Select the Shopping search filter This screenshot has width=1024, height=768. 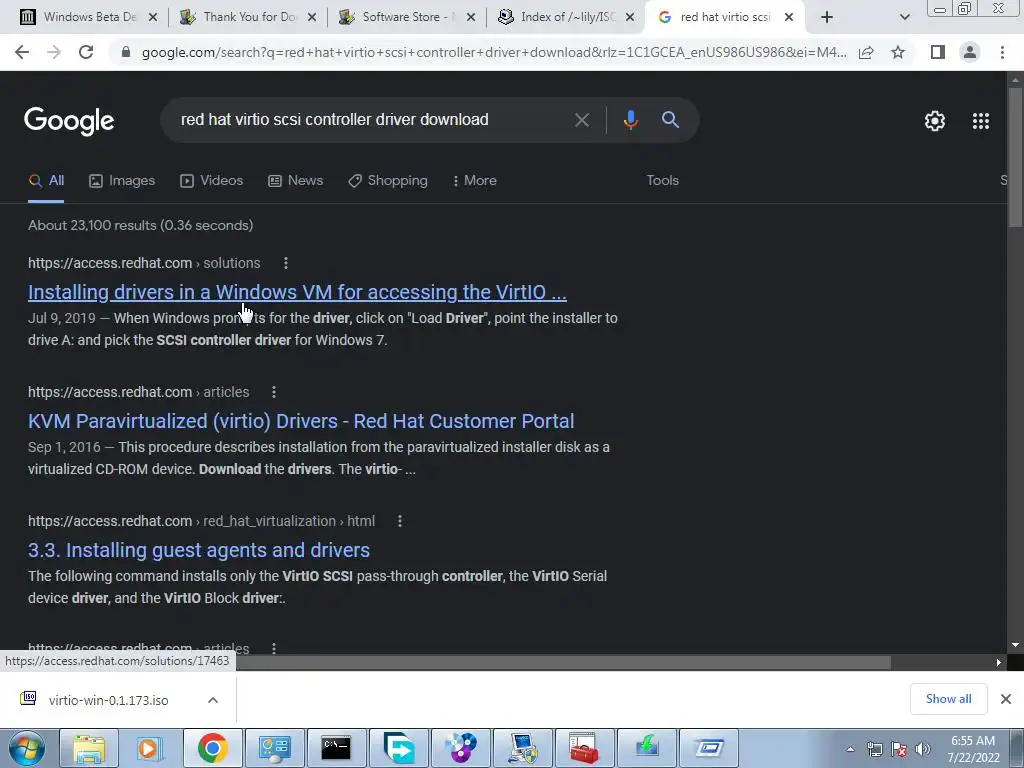click(x=388, y=181)
